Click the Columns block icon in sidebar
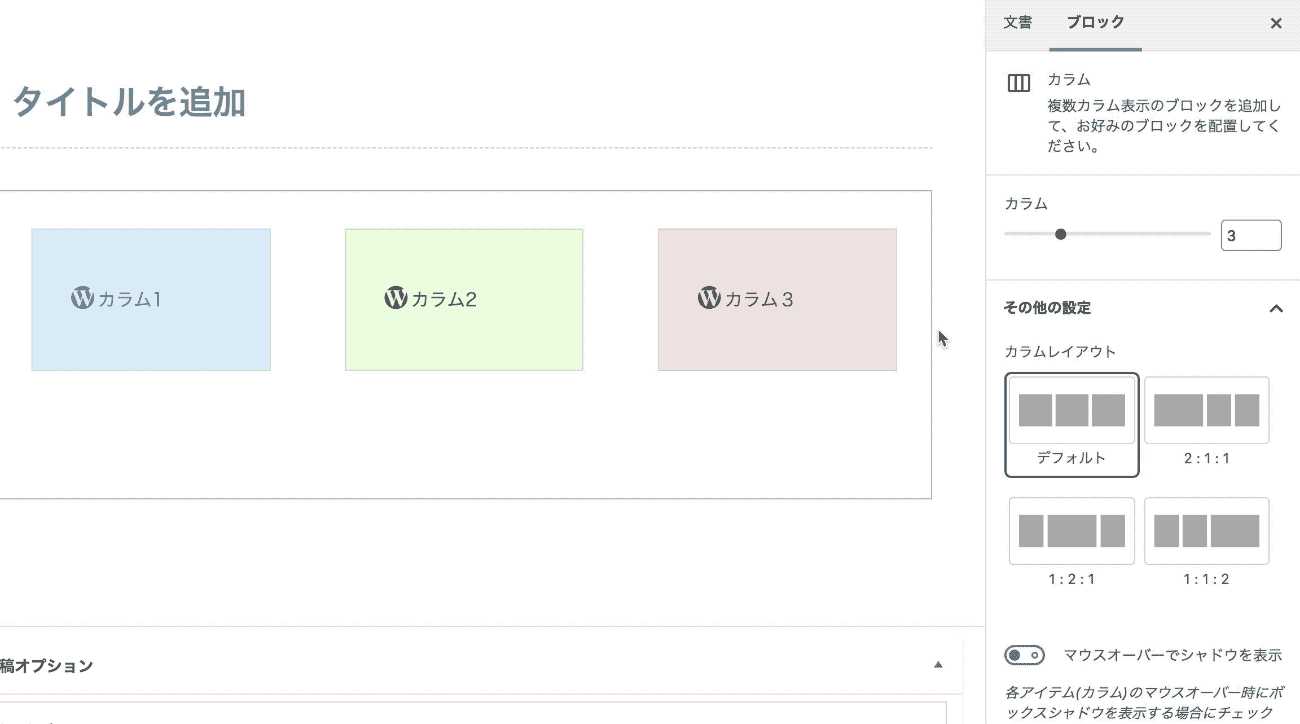1300x724 pixels. (1018, 84)
